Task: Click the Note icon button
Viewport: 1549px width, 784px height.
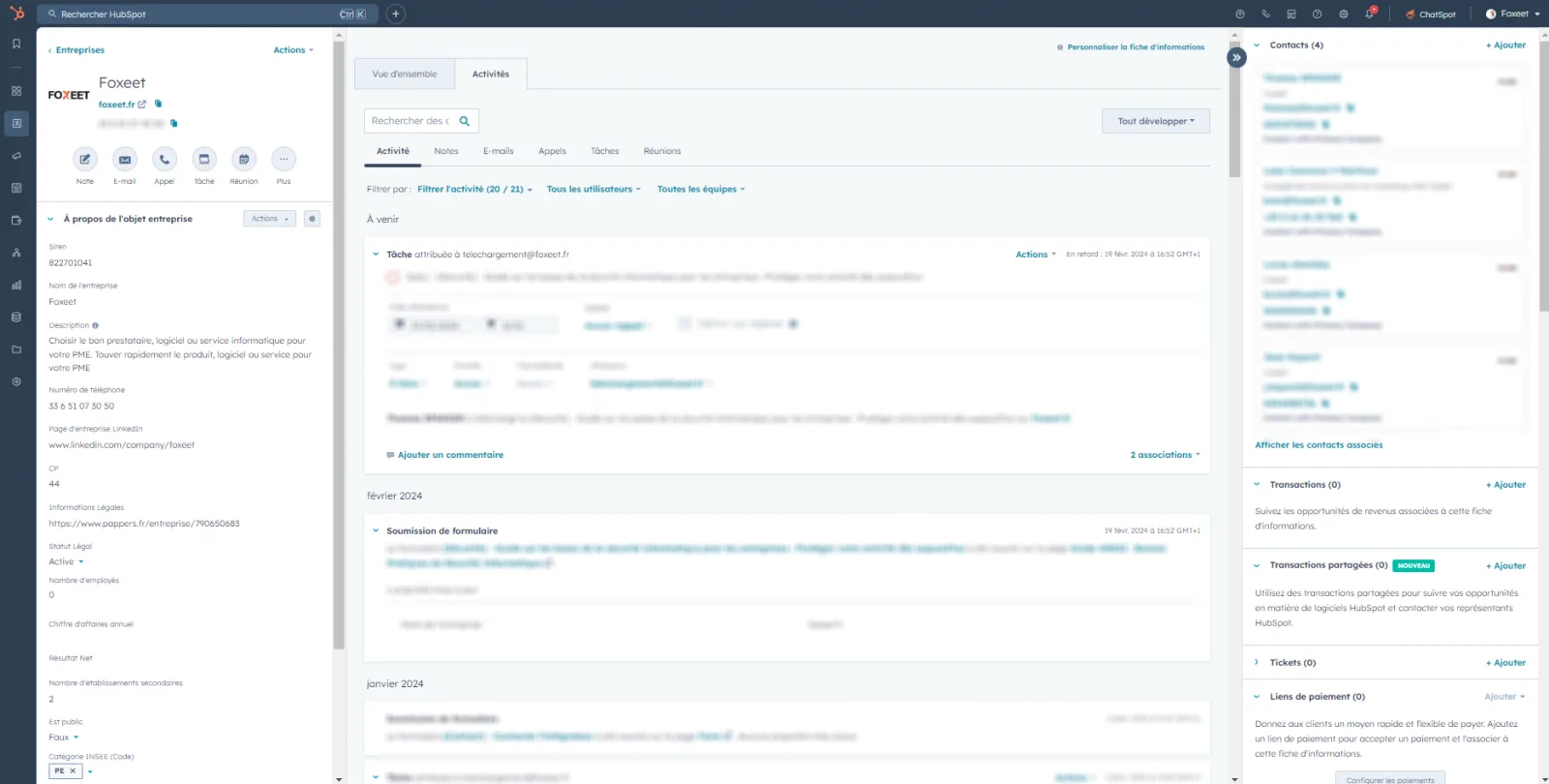Action: 85,160
